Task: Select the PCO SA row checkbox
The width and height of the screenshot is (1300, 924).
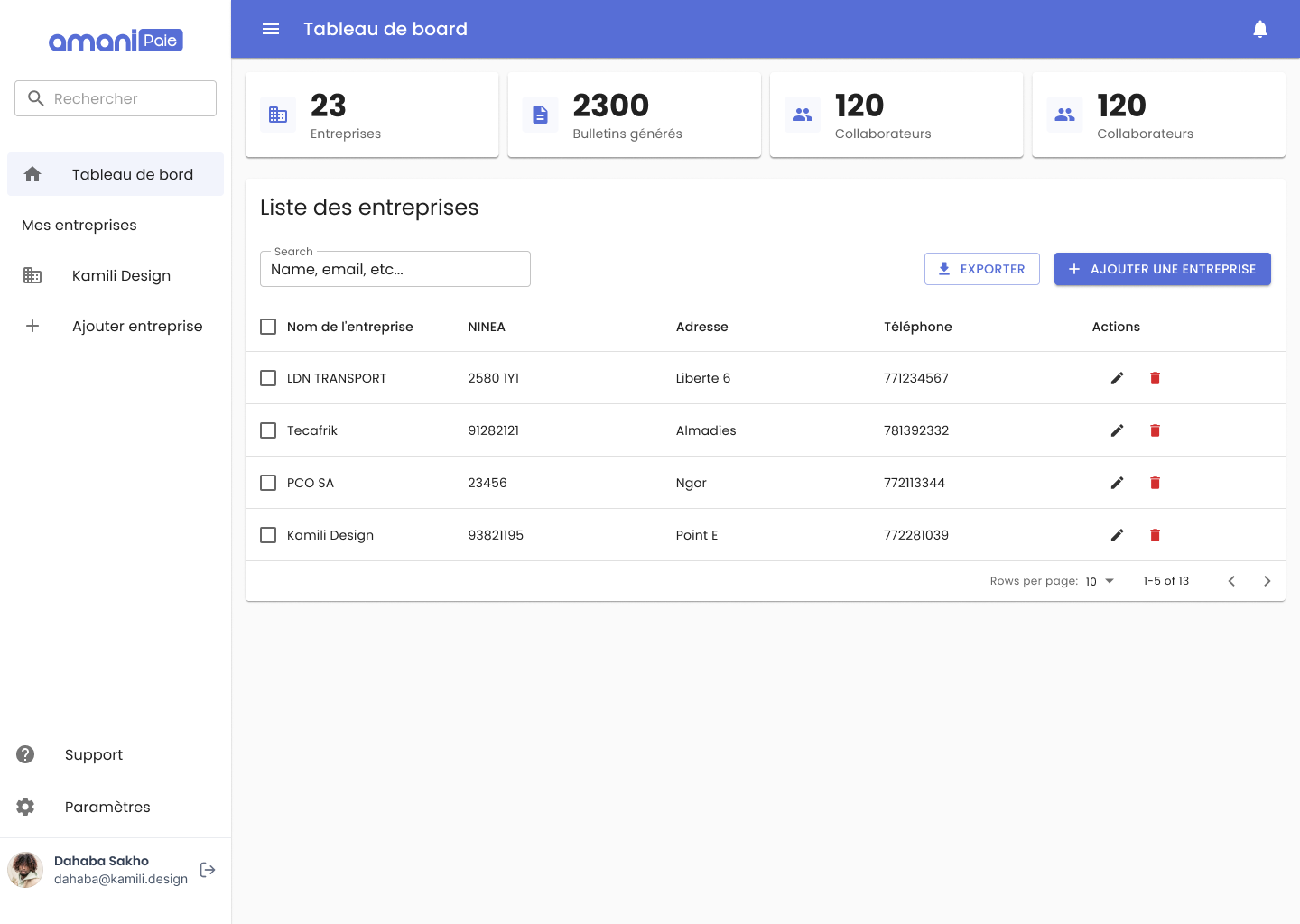Action: point(268,483)
